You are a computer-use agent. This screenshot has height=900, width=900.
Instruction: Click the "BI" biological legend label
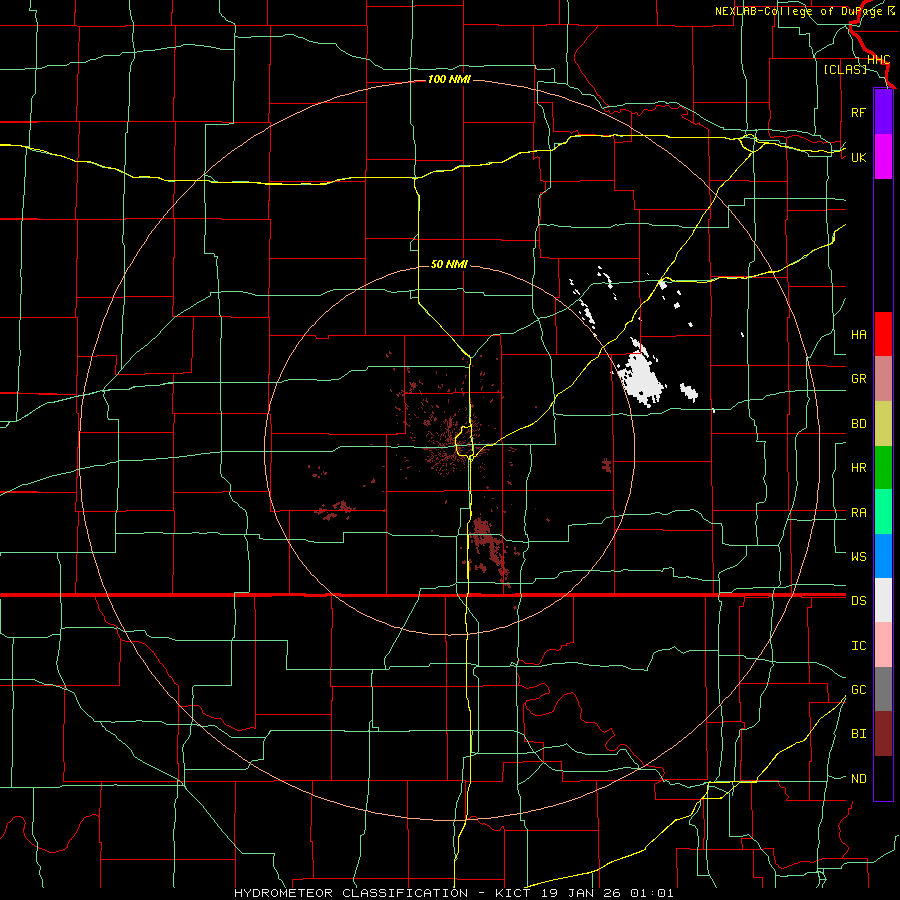(x=858, y=734)
